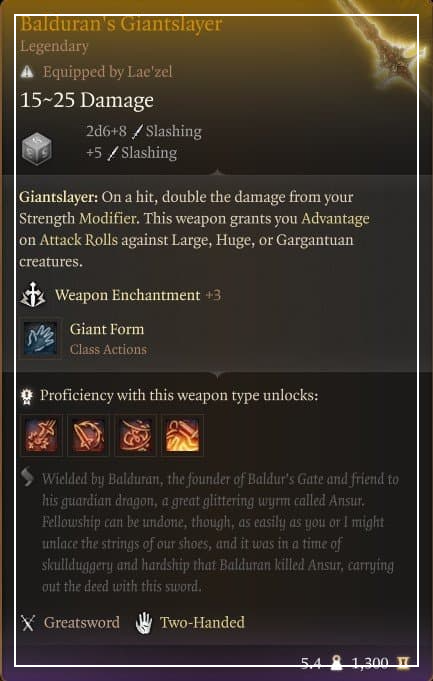This screenshot has width=433, height=681.
Task: Click the Two-Handed hand icon
Action: tap(143, 623)
